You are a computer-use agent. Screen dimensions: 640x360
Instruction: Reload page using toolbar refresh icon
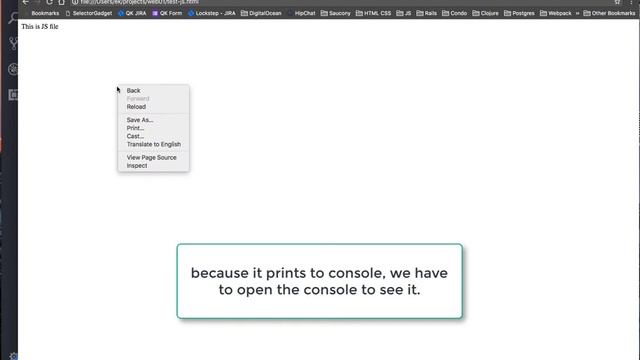point(49,2)
